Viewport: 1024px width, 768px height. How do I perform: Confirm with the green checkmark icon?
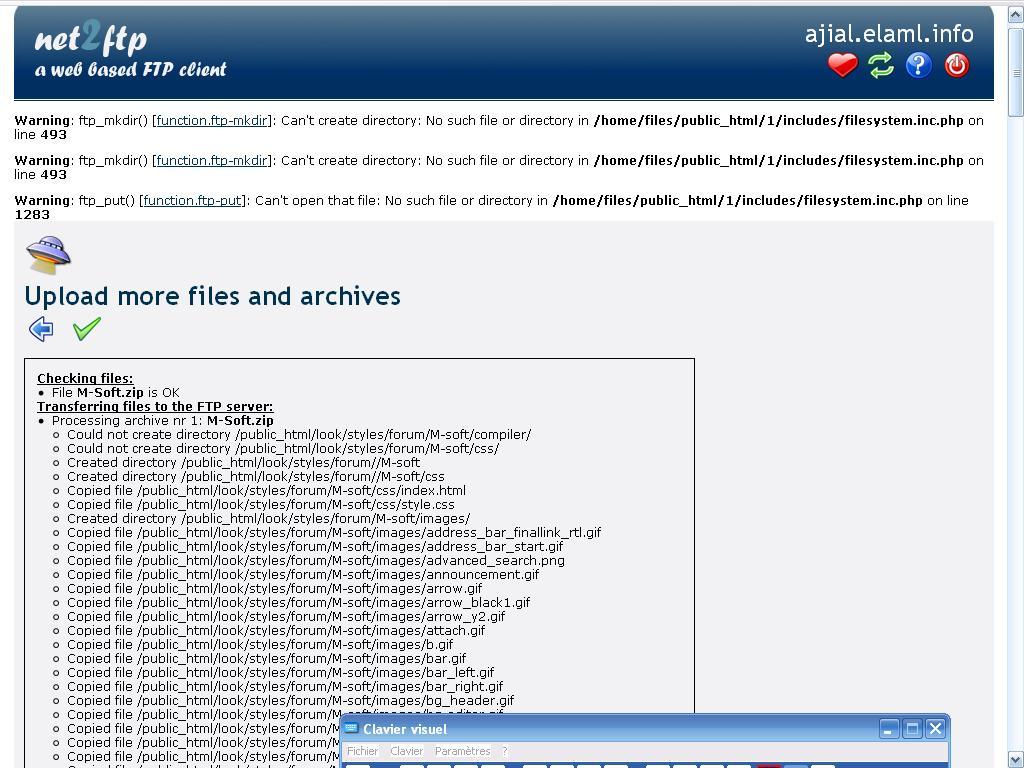coord(87,328)
